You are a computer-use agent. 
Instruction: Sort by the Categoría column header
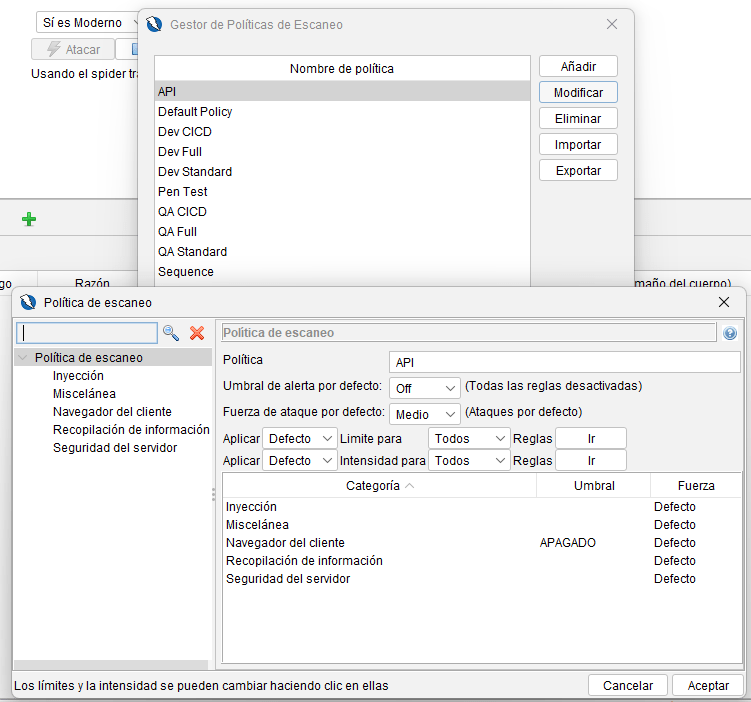(x=379, y=486)
